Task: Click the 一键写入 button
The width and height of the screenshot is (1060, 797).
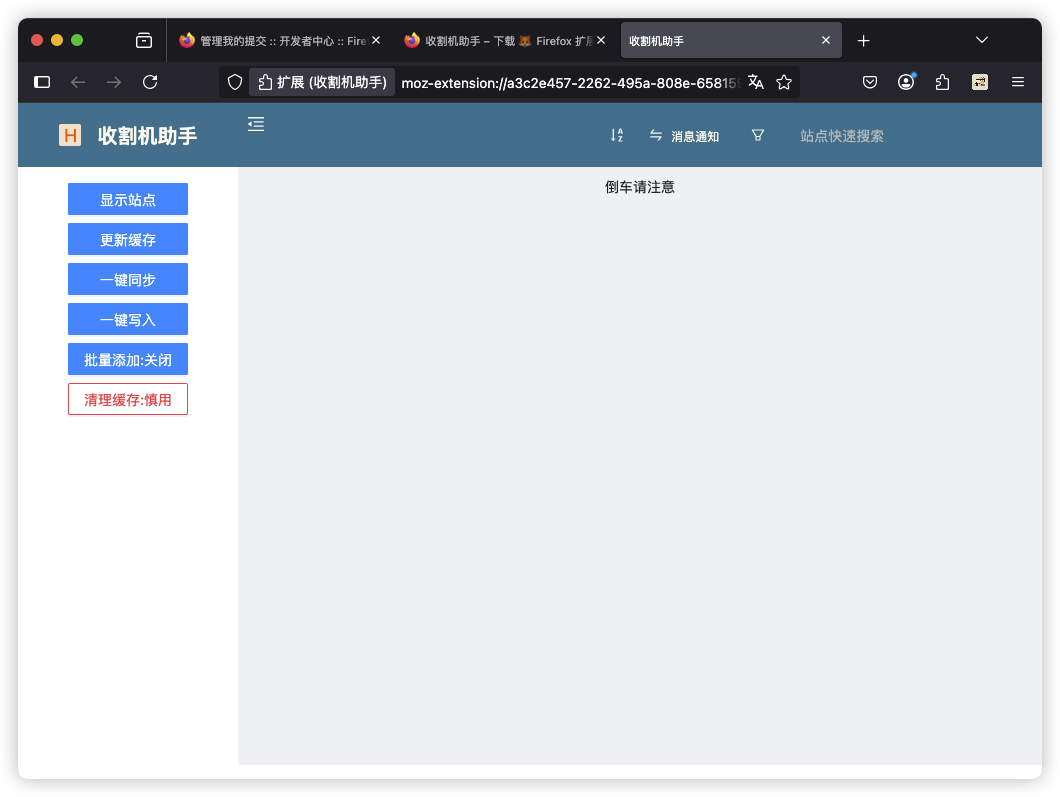Action: [128, 319]
